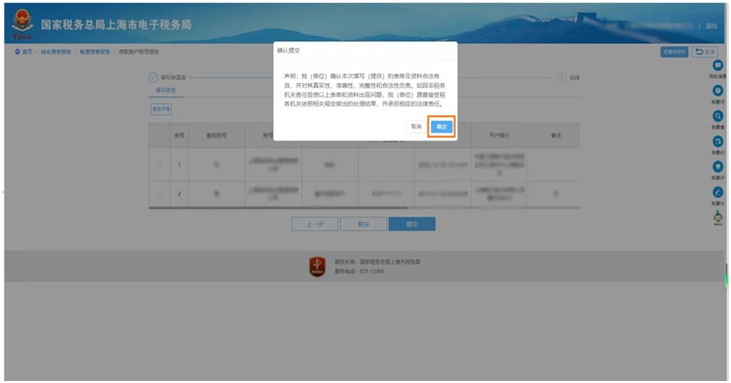Click the 确认提交 dialog title

coord(289,50)
